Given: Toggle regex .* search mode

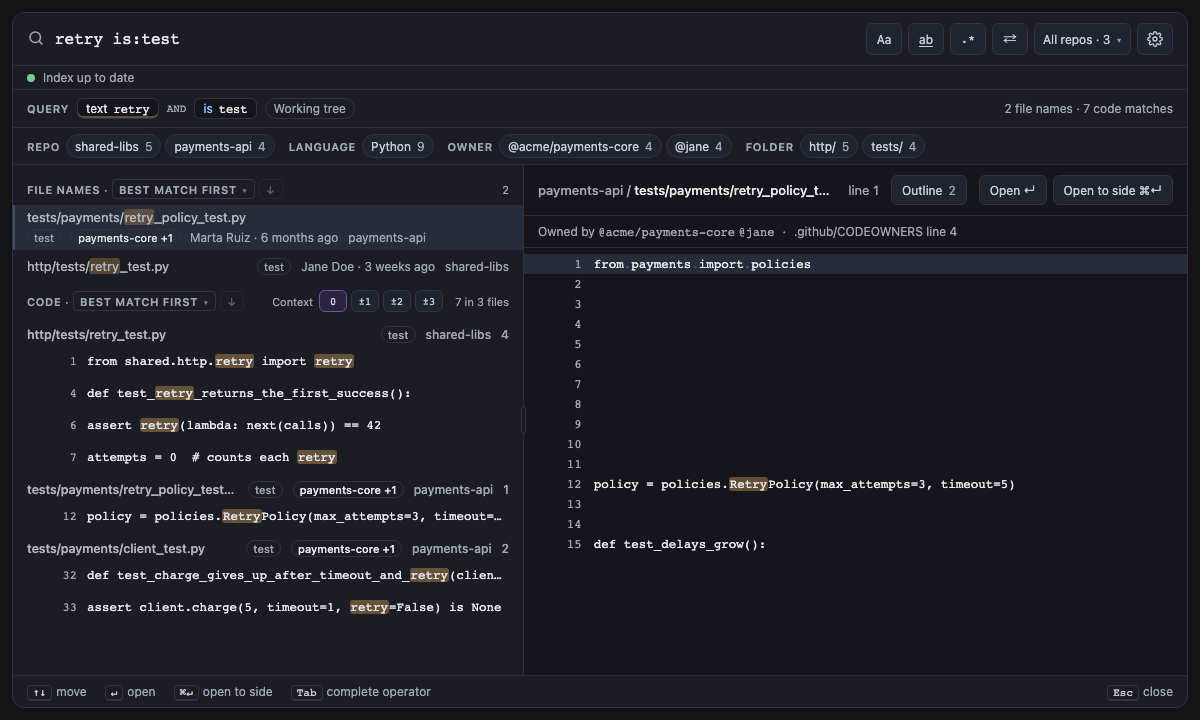Looking at the screenshot, I should (968, 39).
